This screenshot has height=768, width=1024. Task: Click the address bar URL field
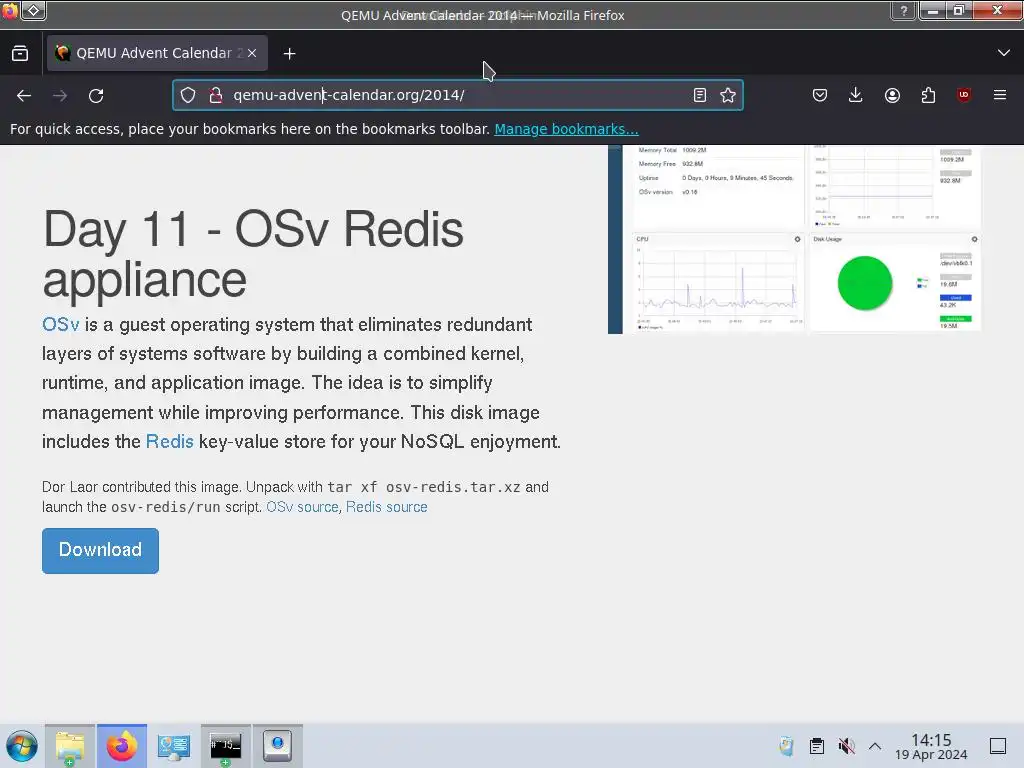coord(457,95)
